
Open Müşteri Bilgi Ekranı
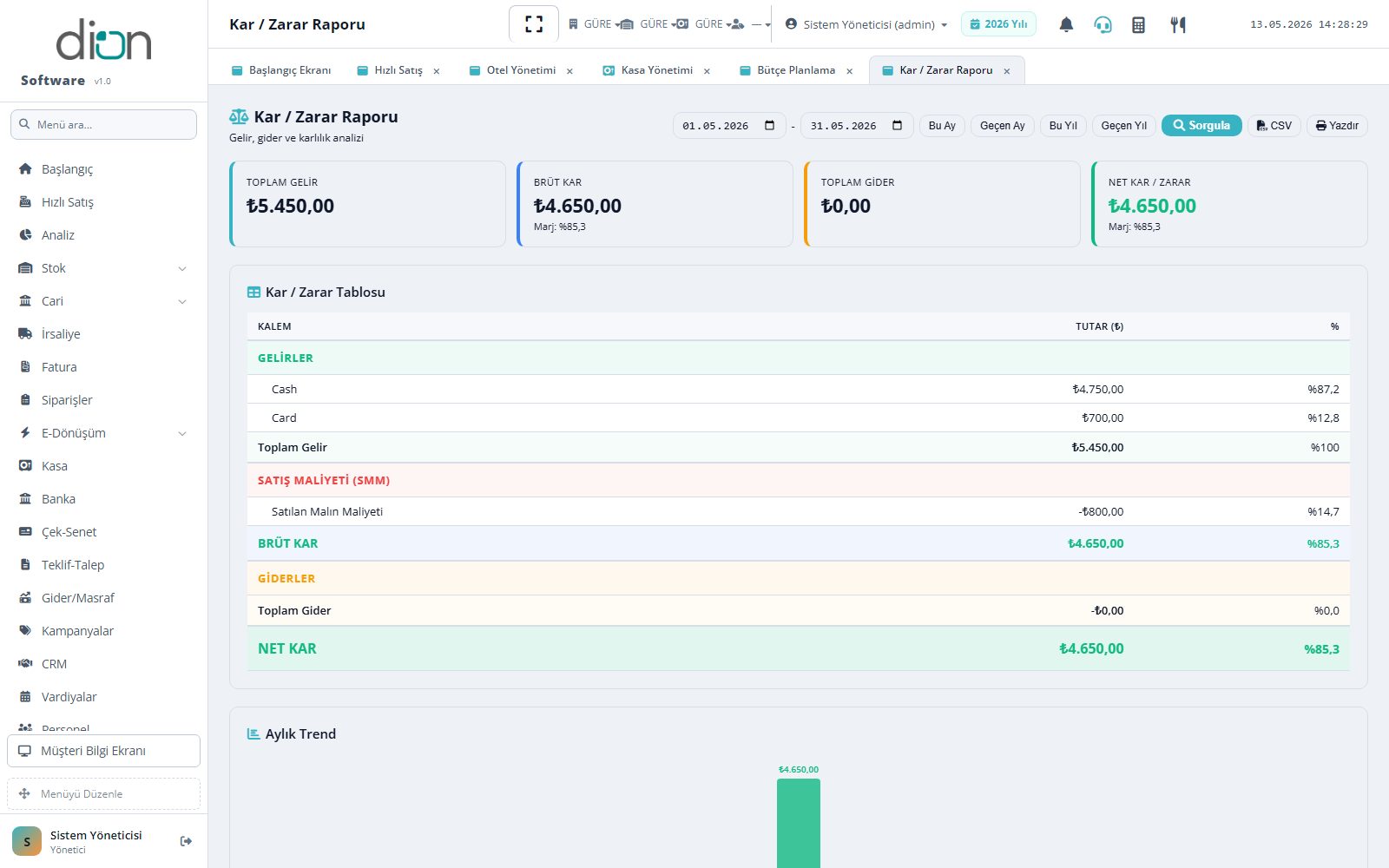[x=103, y=751]
